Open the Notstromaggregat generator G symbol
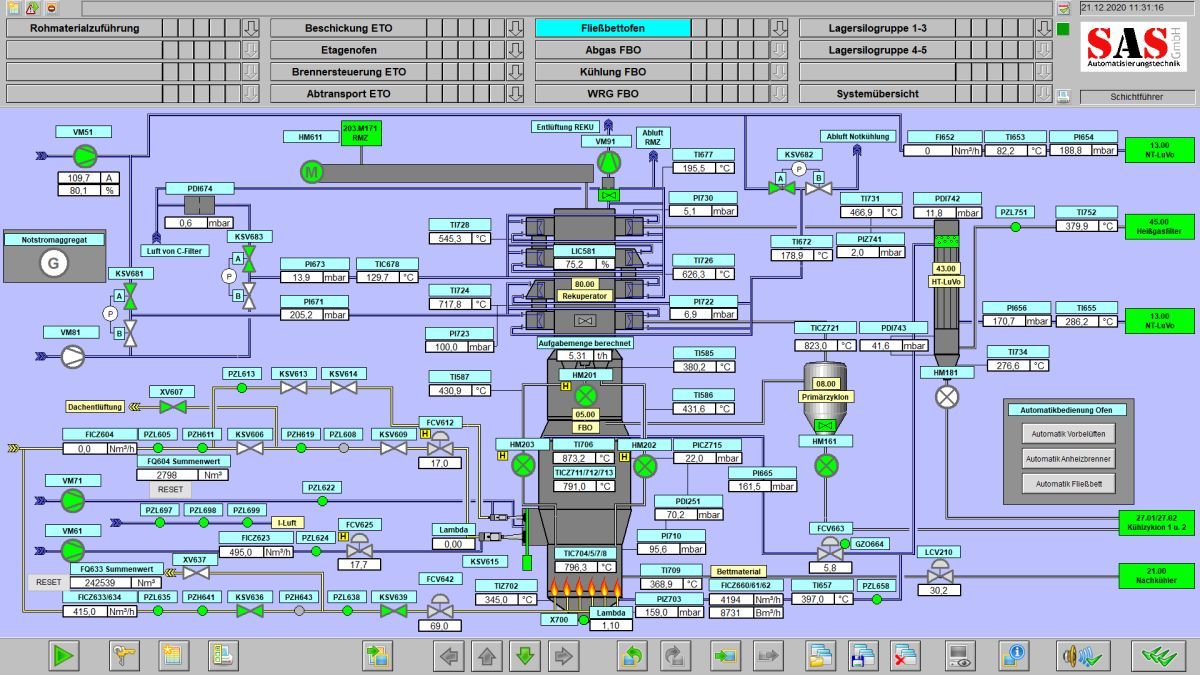 coord(53,263)
